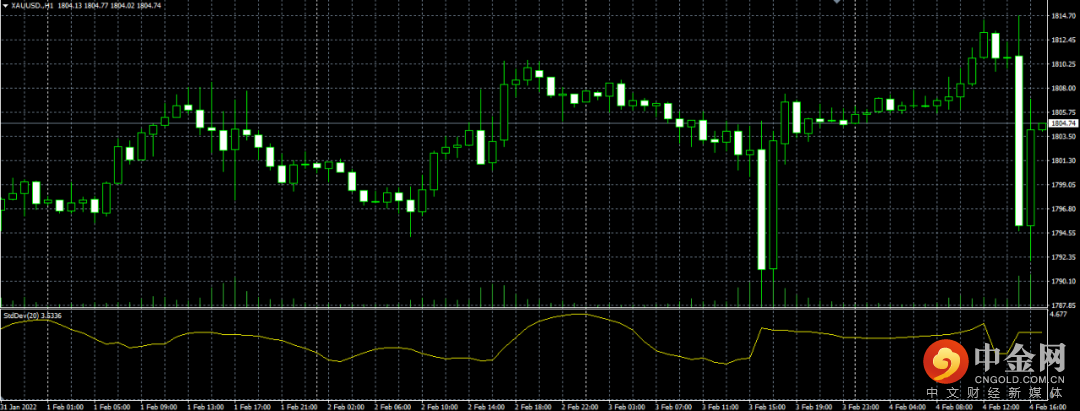Select the yellow StdDev indicator line
Screen dimensions: 1080x411
[523, 341]
